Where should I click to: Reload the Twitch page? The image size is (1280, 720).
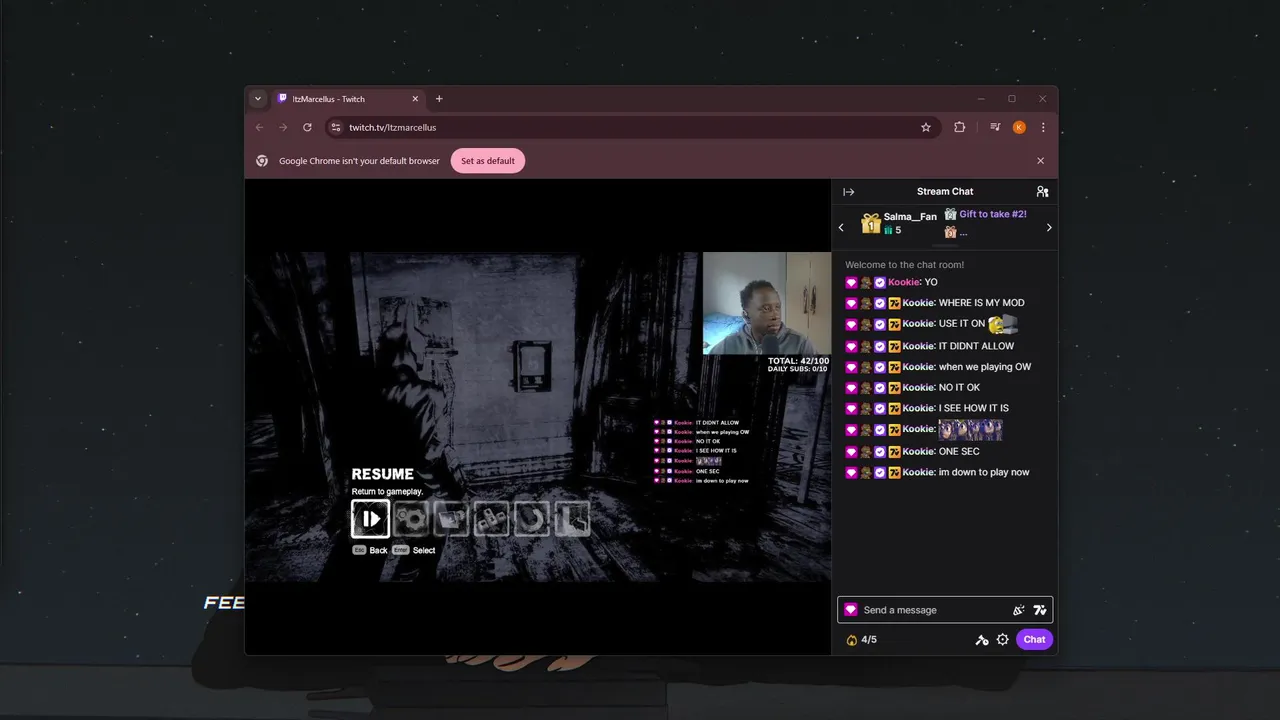307,128
